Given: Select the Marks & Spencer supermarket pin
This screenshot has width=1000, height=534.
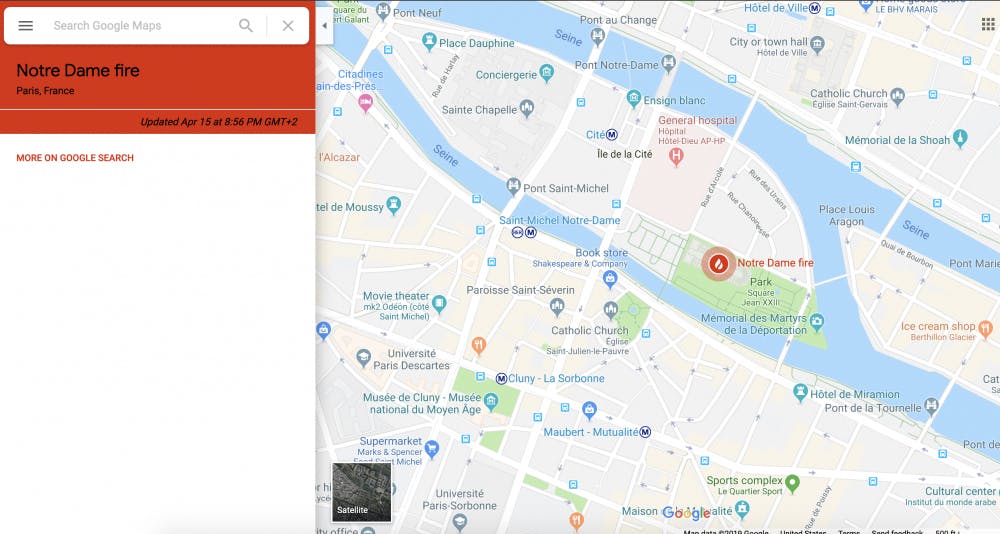Looking at the screenshot, I should pyautogui.click(x=432, y=449).
